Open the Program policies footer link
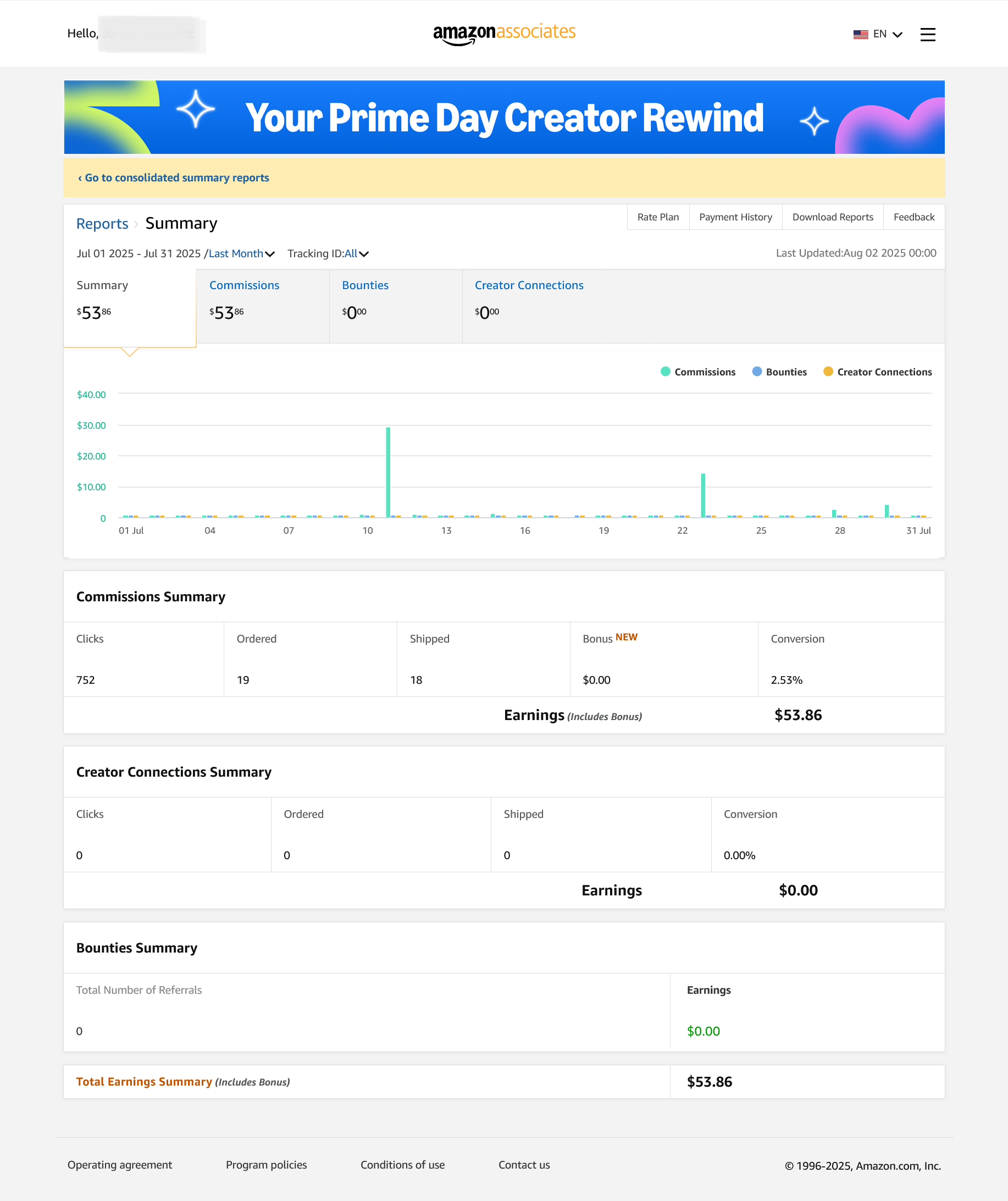The image size is (1008, 1201). pyautogui.click(x=267, y=1165)
